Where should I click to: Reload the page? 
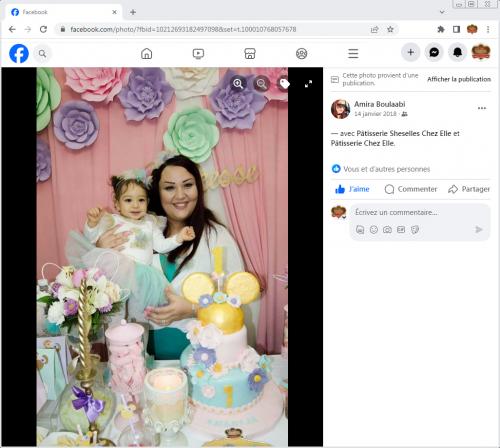coord(43,29)
